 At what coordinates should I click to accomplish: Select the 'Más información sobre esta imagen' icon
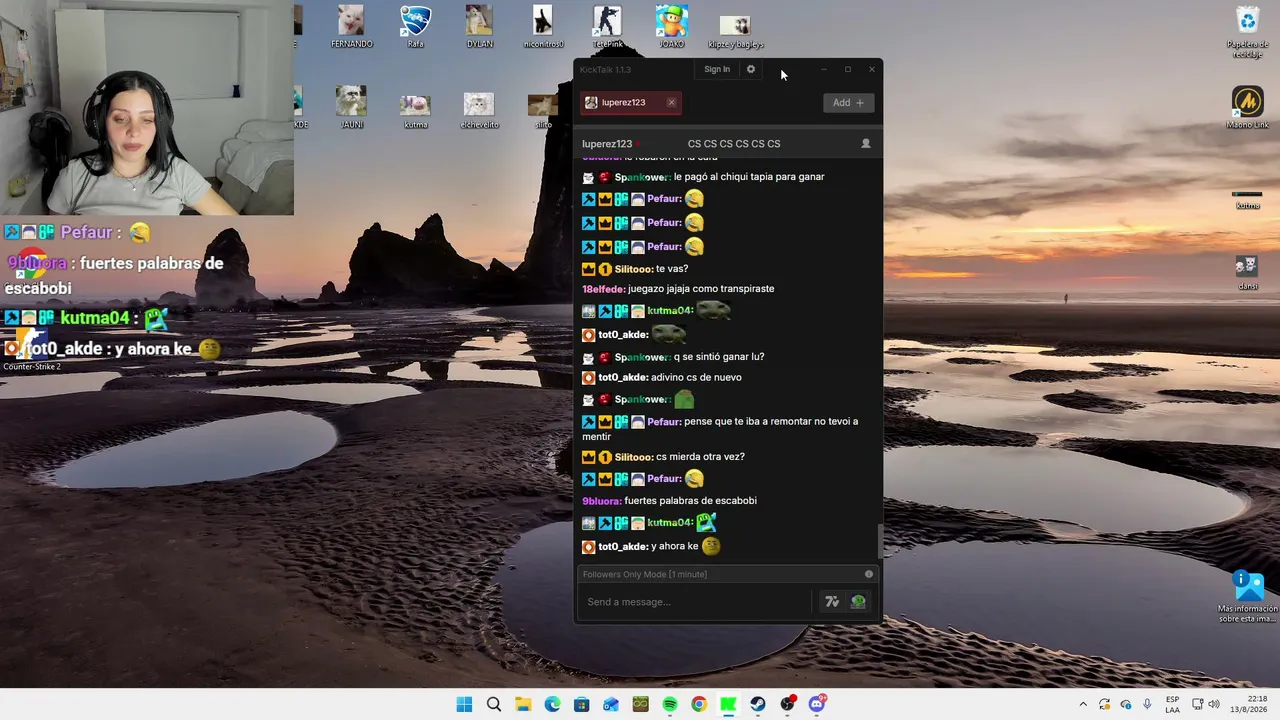click(1247, 596)
